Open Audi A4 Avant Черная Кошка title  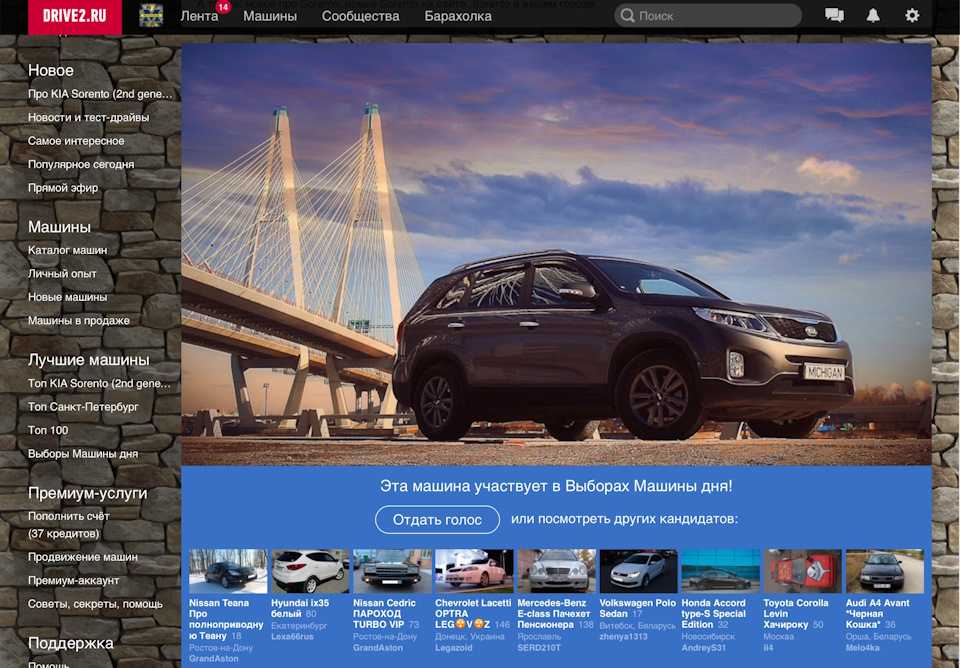coord(877,614)
